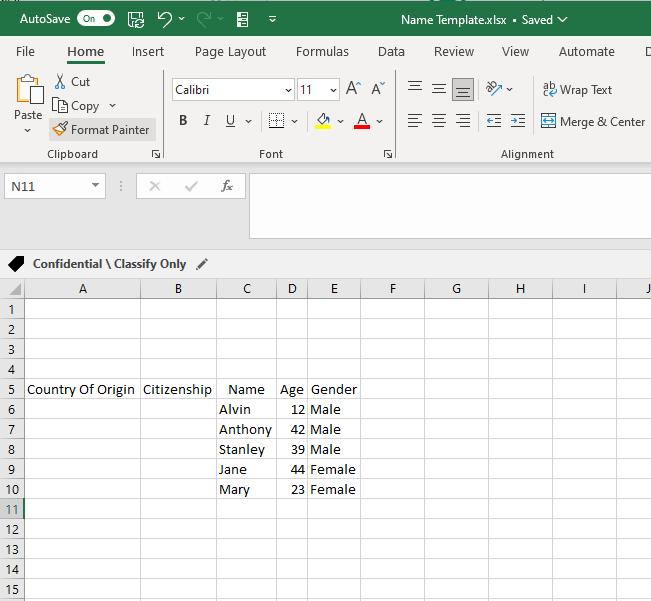Click the Top Align icon
This screenshot has width=651, height=601.
(x=415, y=88)
